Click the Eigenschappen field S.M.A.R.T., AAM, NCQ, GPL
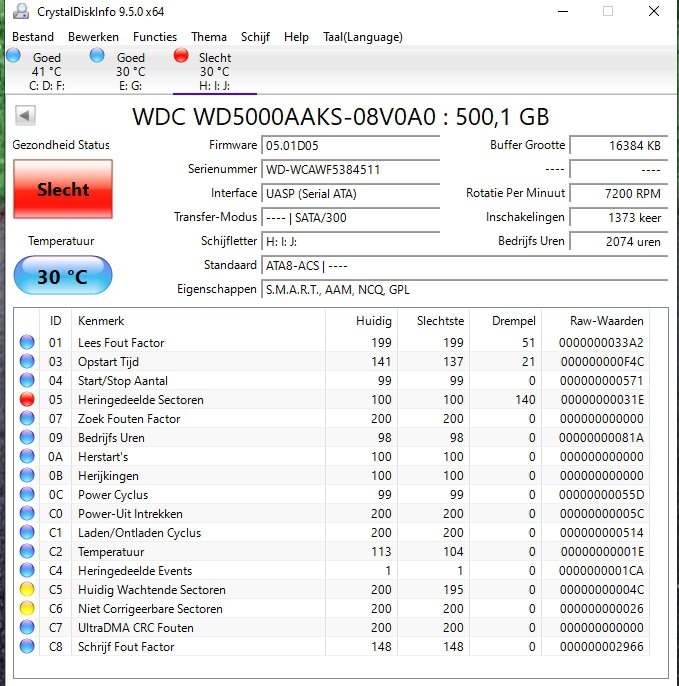The width and height of the screenshot is (679, 686). pos(465,290)
